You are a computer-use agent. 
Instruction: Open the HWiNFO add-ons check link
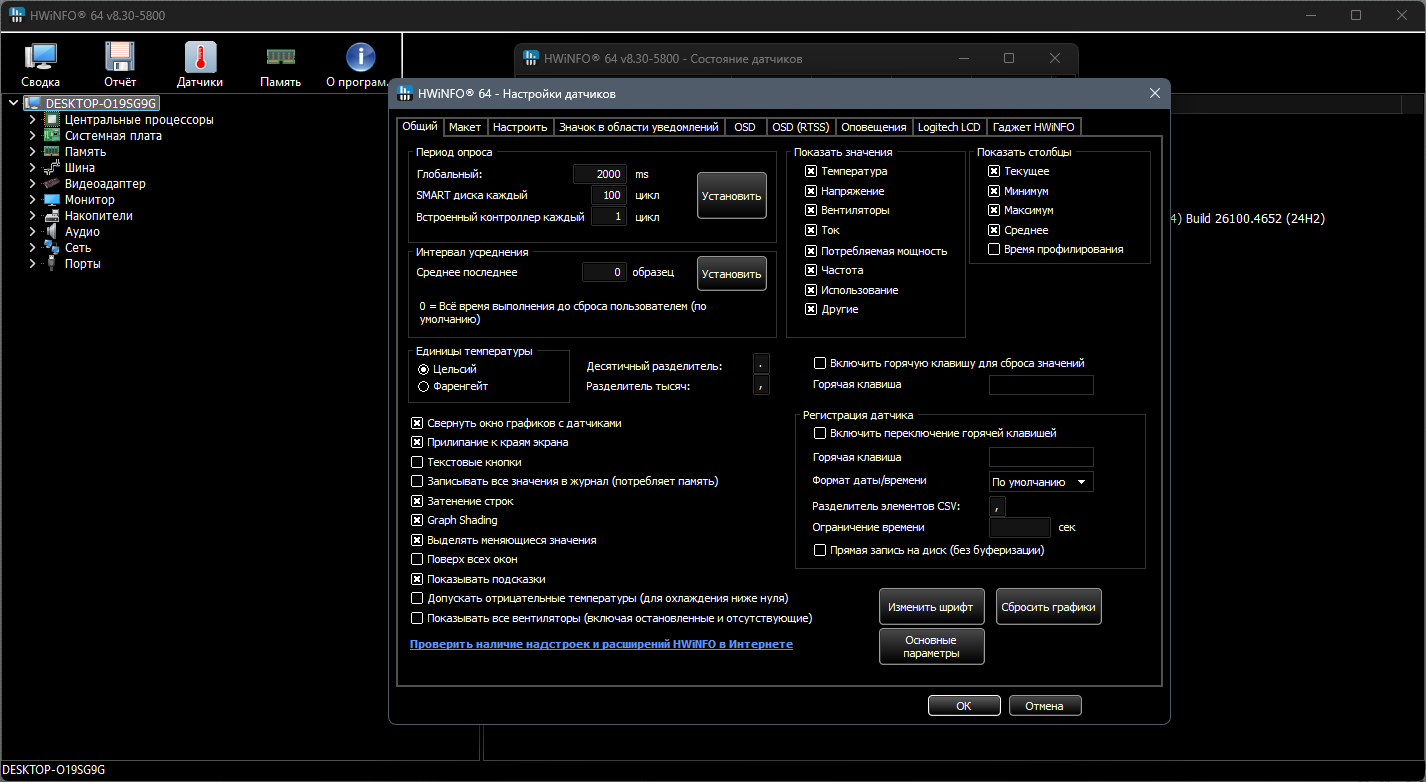click(601, 644)
